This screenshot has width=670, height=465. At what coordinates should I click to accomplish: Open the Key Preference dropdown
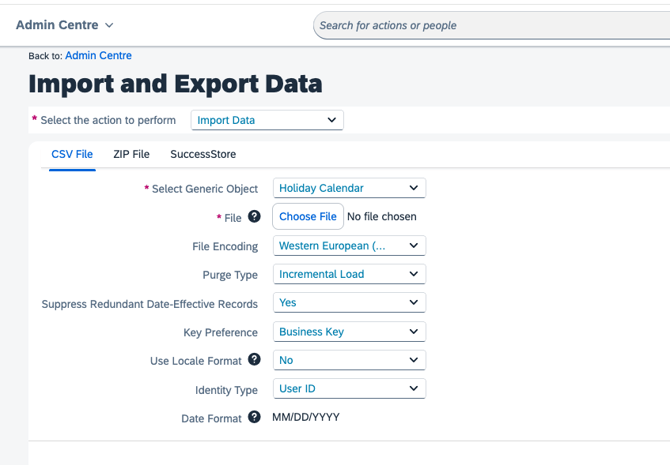coord(349,332)
